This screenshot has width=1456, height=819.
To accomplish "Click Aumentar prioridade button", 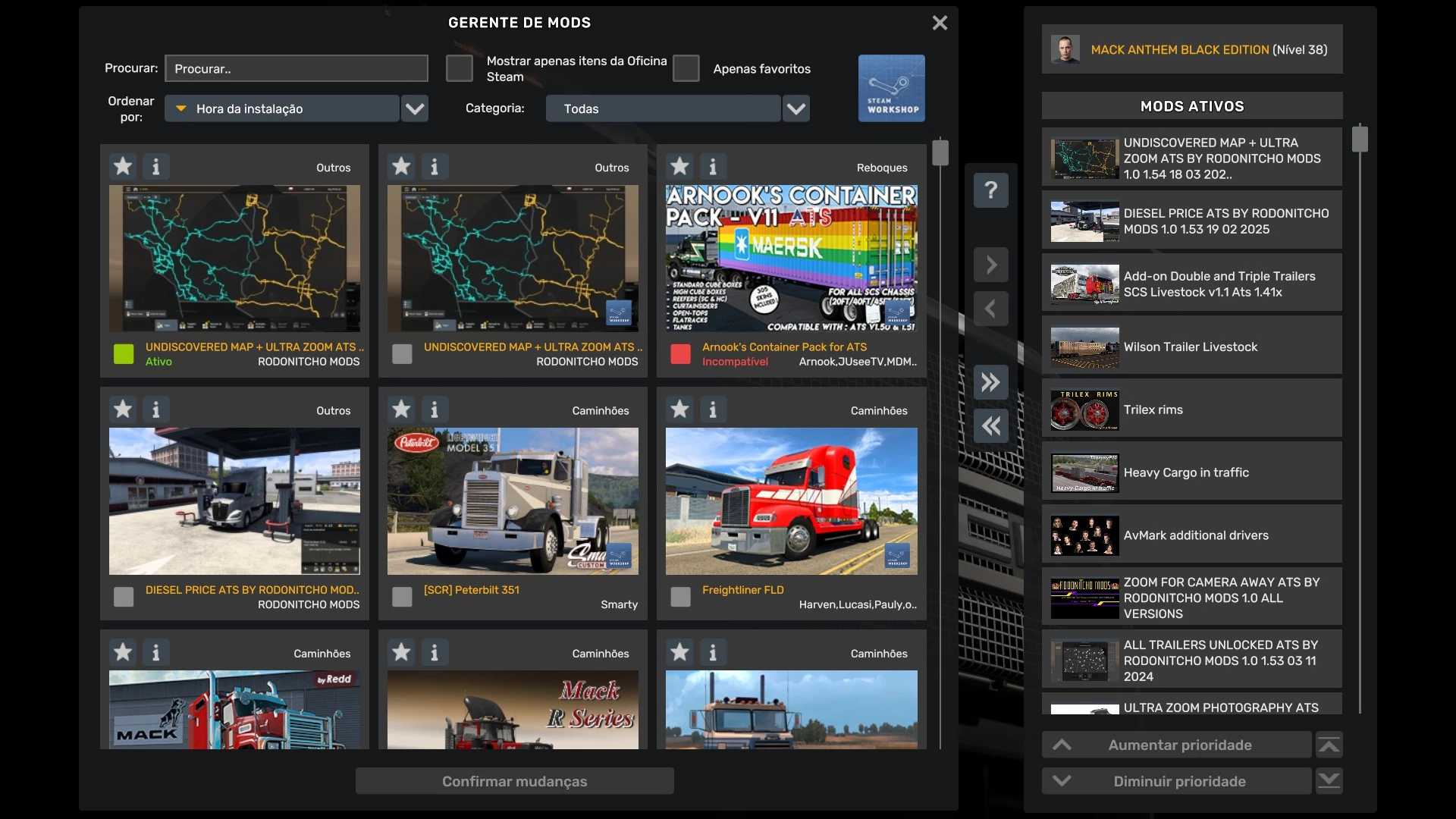I will point(1178,745).
